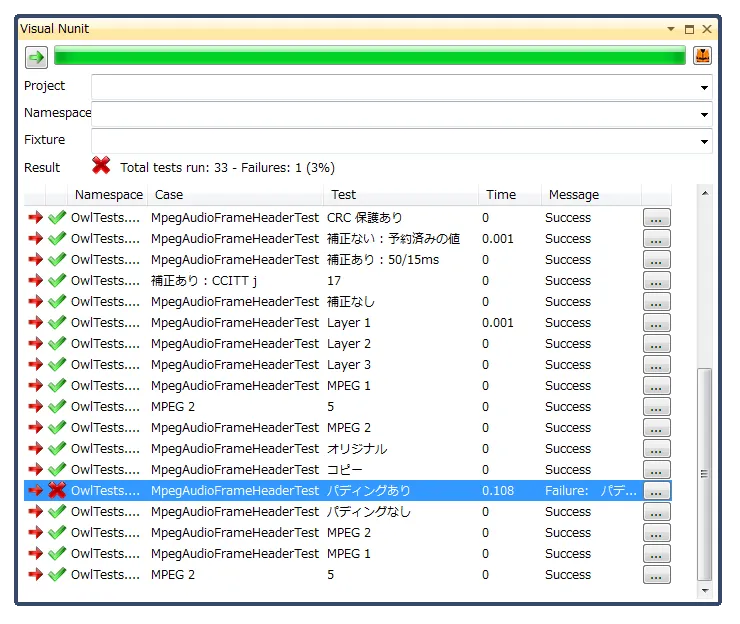
Task: Open details button for コピー row
Action: click(656, 470)
